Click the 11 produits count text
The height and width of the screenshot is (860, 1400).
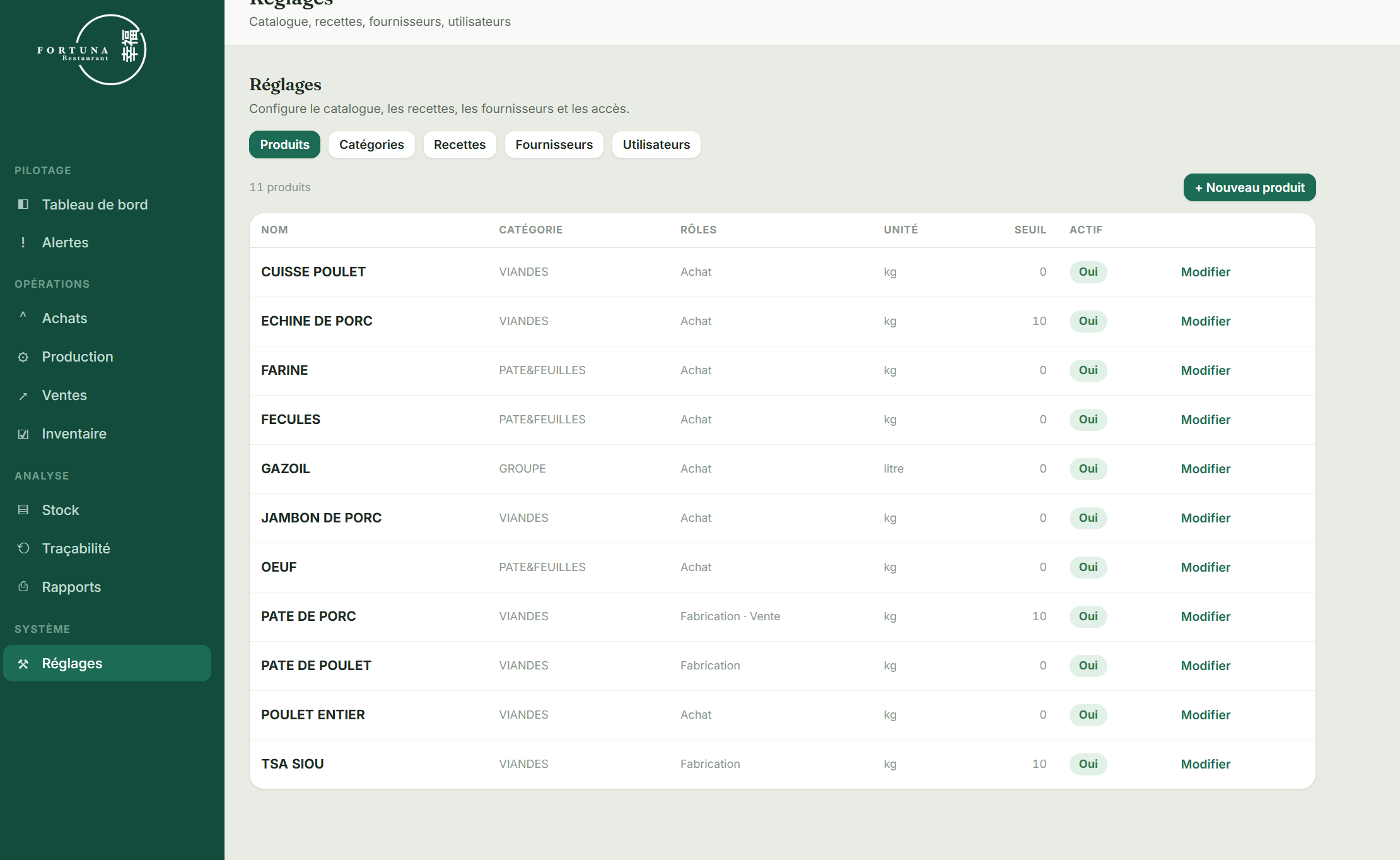(x=279, y=187)
